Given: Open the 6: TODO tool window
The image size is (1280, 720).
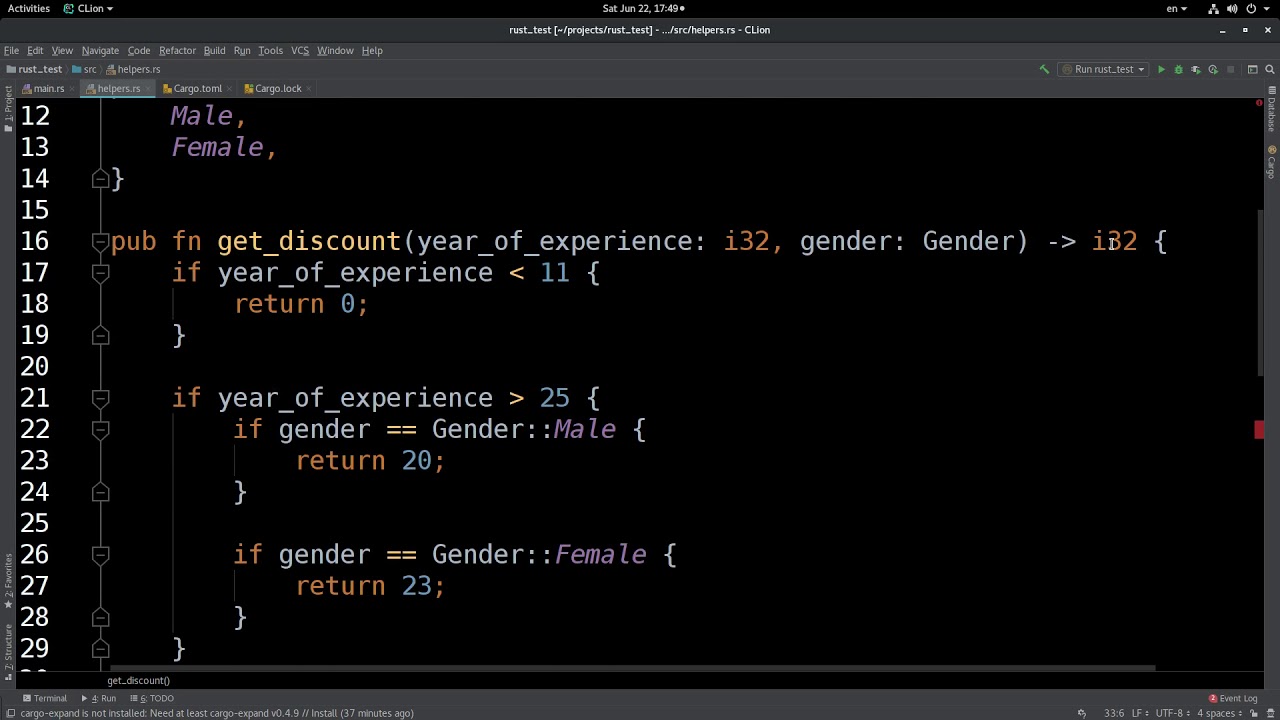Looking at the screenshot, I should [x=152, y=698].
